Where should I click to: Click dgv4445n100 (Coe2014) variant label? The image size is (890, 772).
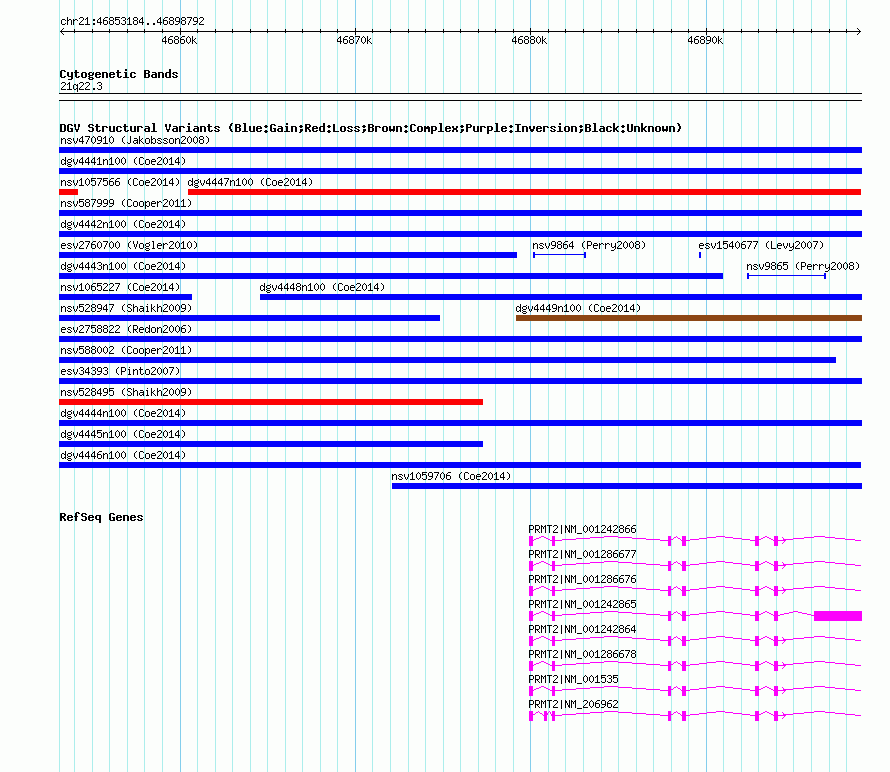click(123, 434)
